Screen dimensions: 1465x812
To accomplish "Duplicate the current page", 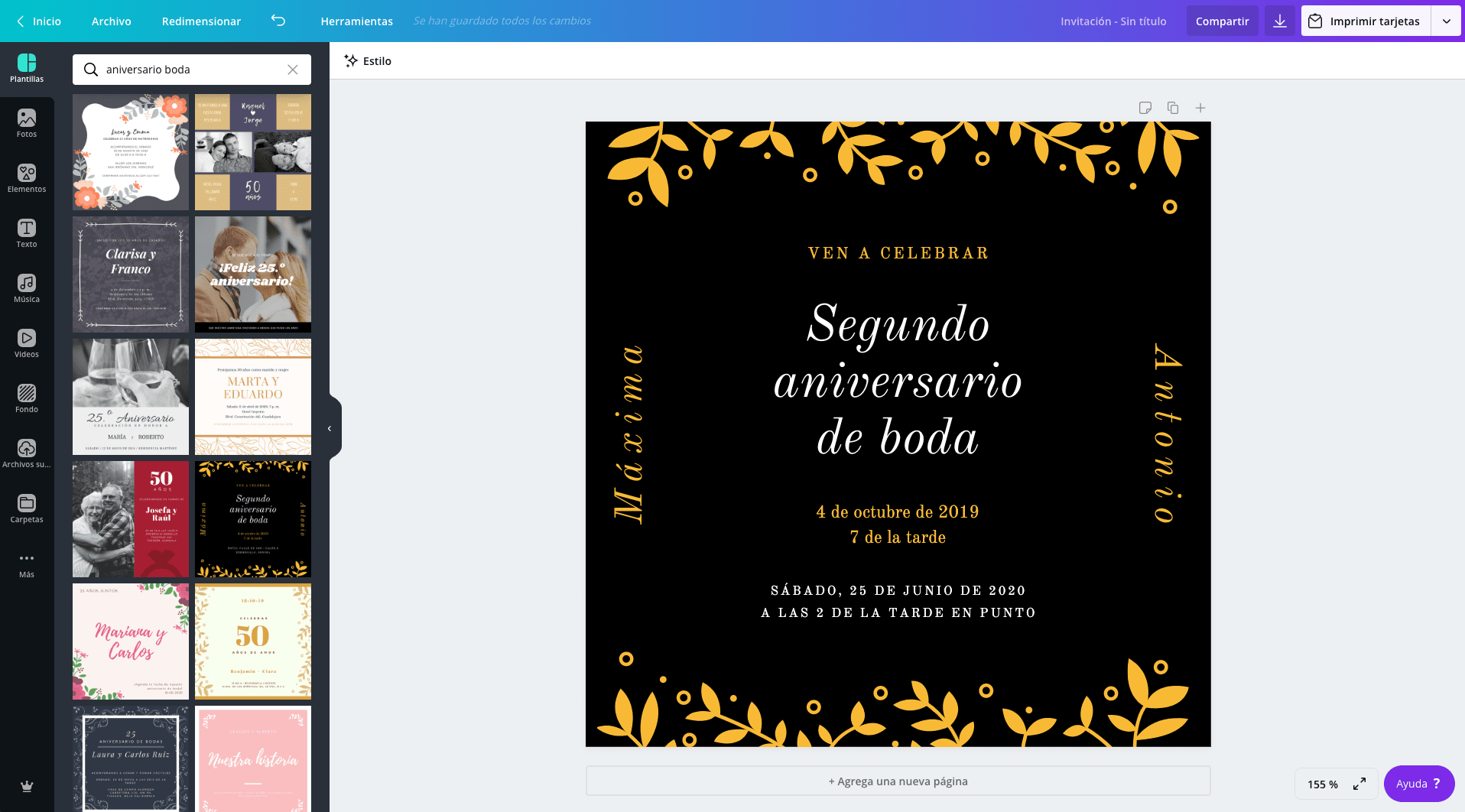I will coord(1173,108).
